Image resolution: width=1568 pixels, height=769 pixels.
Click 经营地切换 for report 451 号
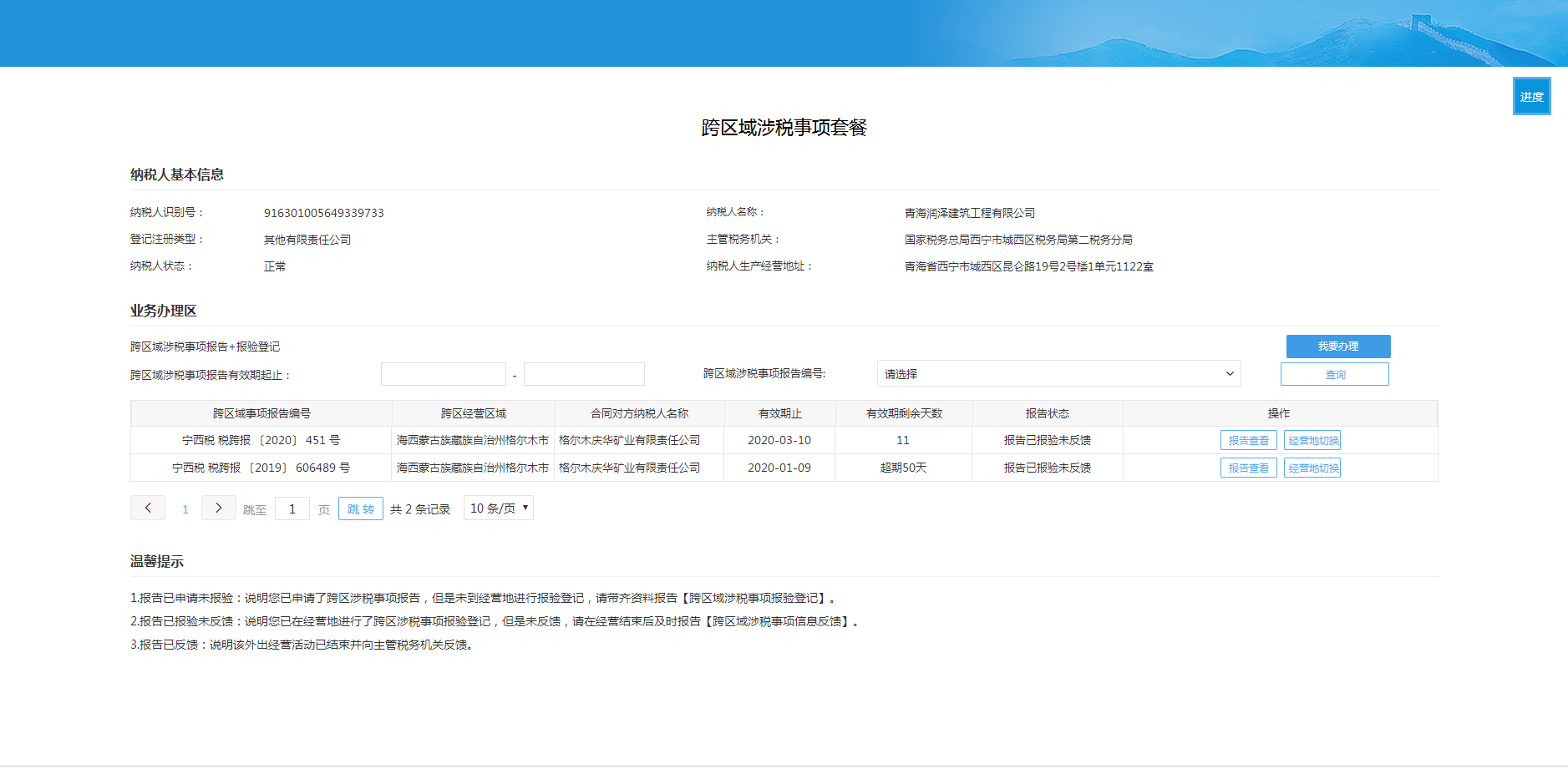[1312, 441]
